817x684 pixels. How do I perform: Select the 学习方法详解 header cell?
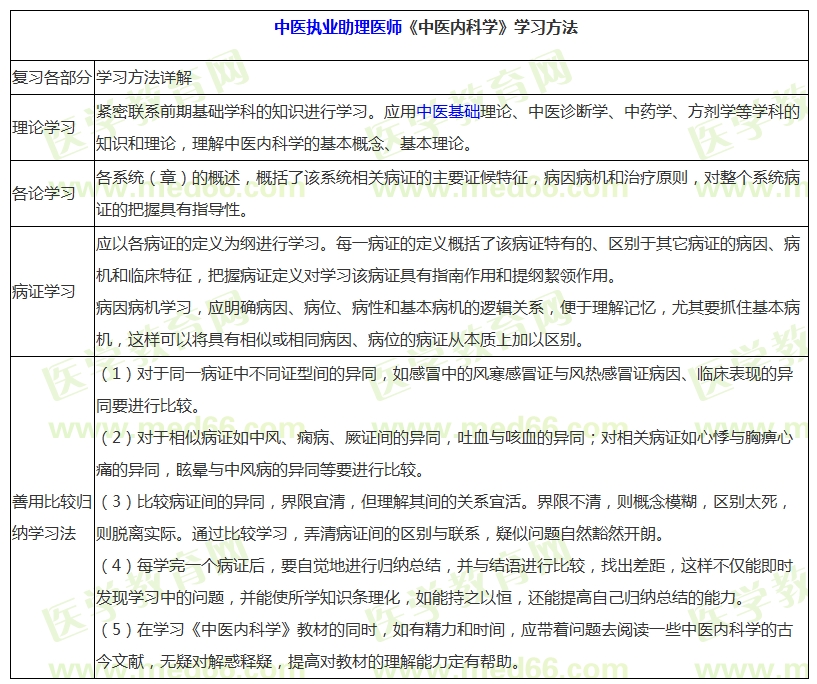click(145, 77)
